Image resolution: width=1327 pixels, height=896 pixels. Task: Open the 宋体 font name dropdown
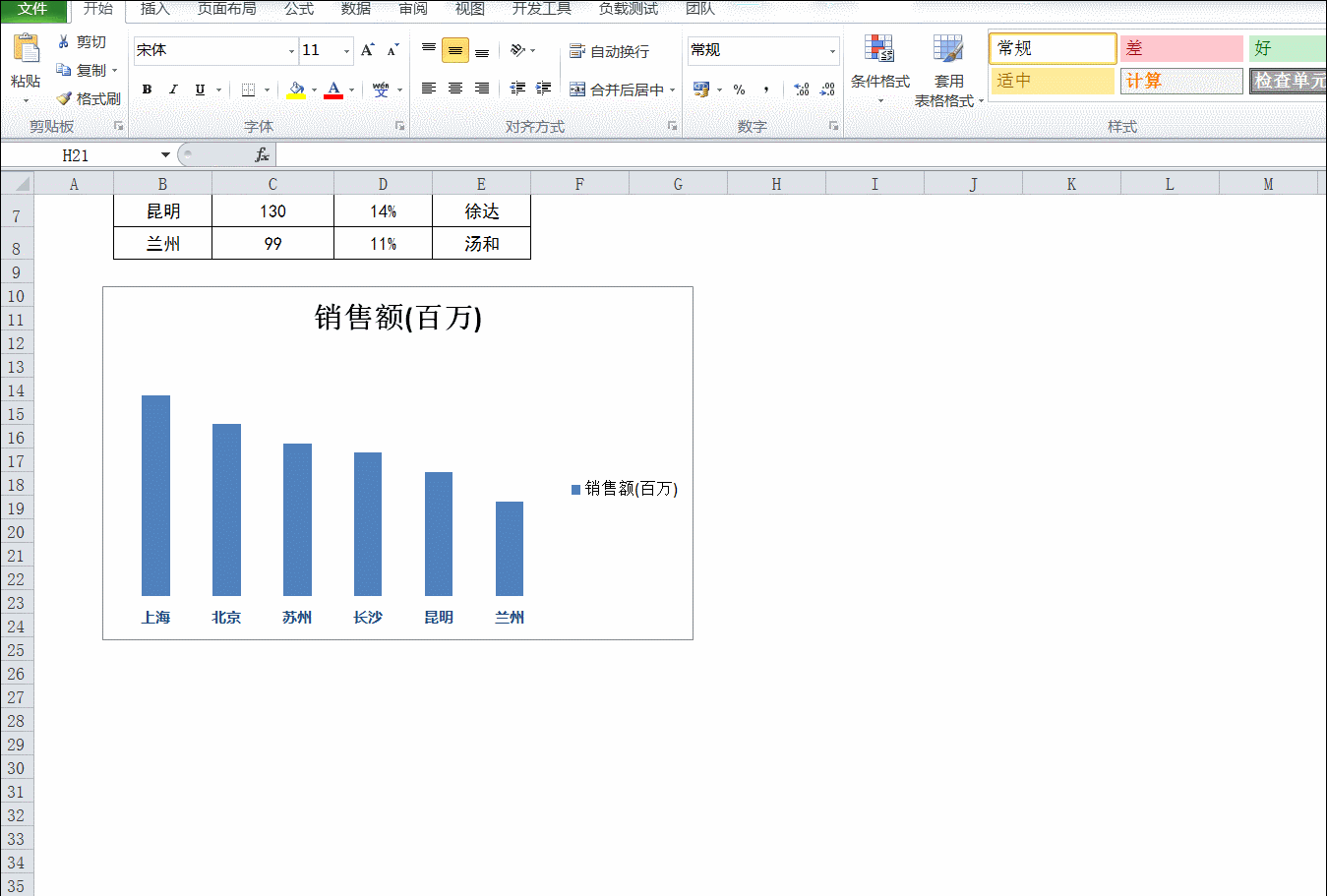click(291, 51)
